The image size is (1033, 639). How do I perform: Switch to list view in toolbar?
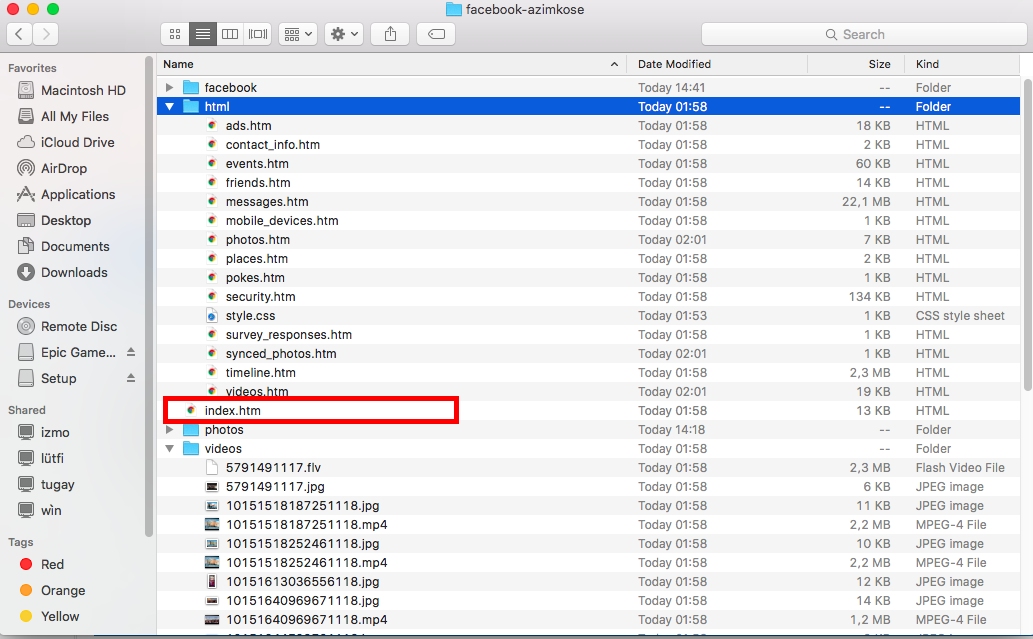click(202, 34)
